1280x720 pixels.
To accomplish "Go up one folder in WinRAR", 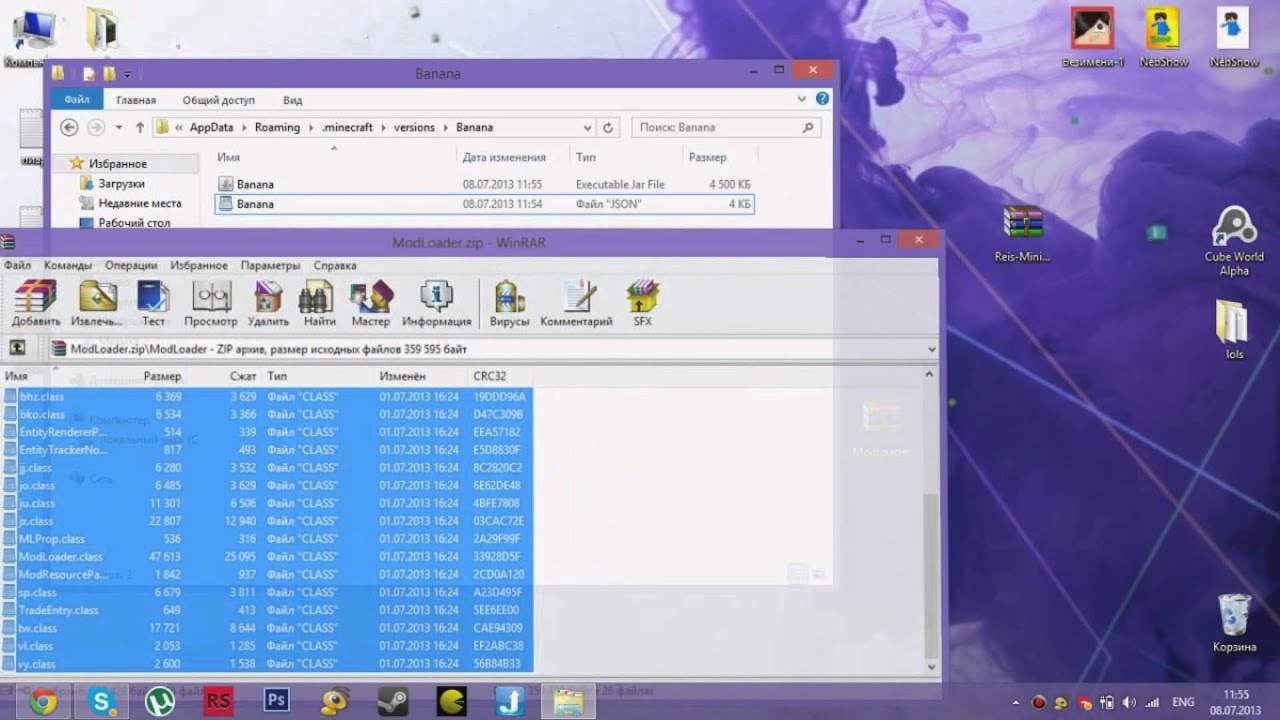I will pos(17,348).
